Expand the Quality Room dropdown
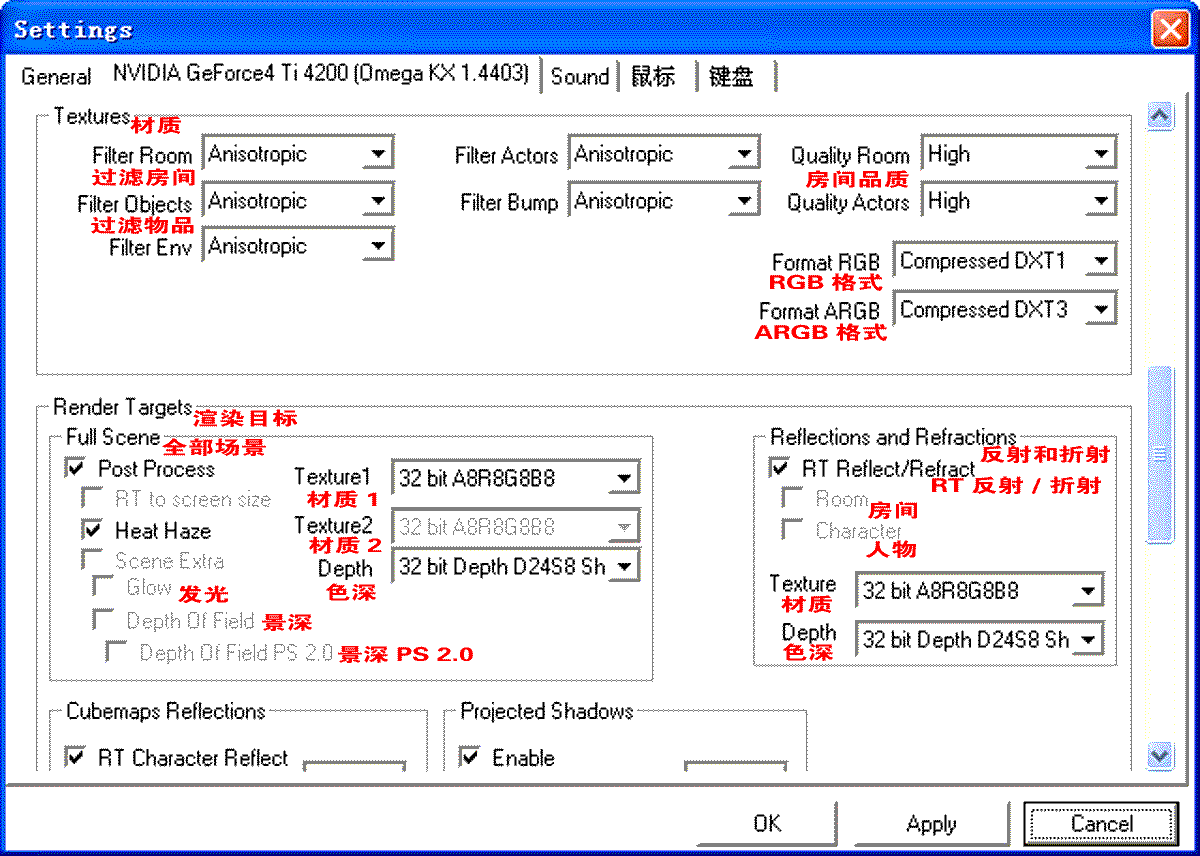1200x856 pixels. click(x=1100, y=155)
